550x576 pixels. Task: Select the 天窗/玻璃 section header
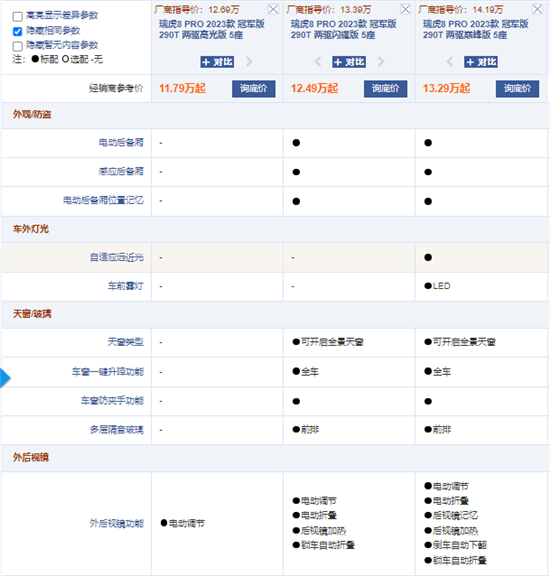[32, 314]
